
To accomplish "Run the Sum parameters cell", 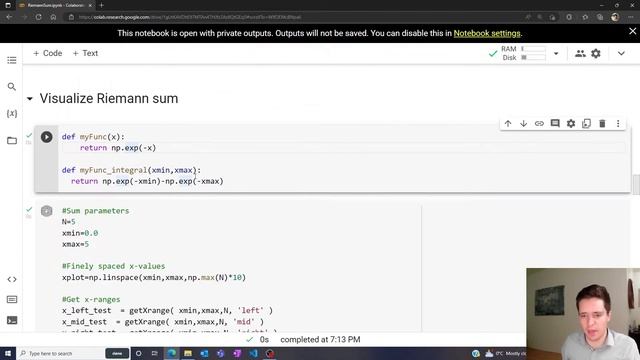I will point(47,211).
